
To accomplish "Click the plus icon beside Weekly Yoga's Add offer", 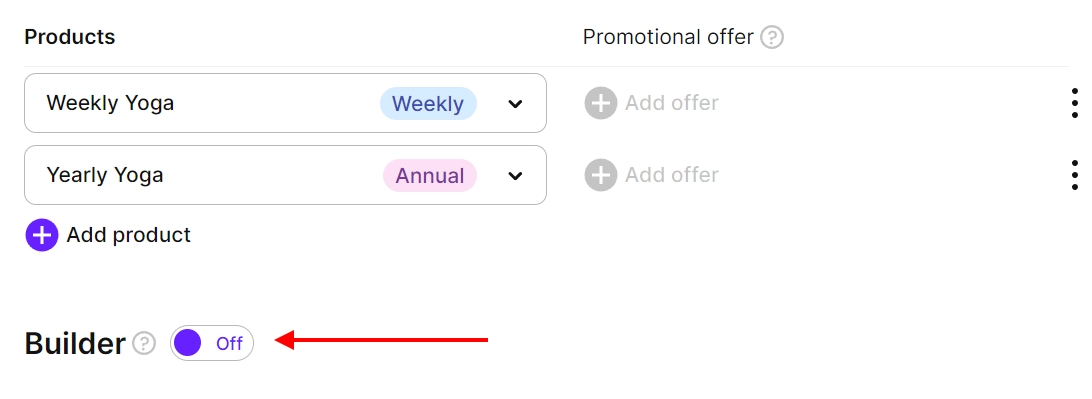I will point(600,103).
